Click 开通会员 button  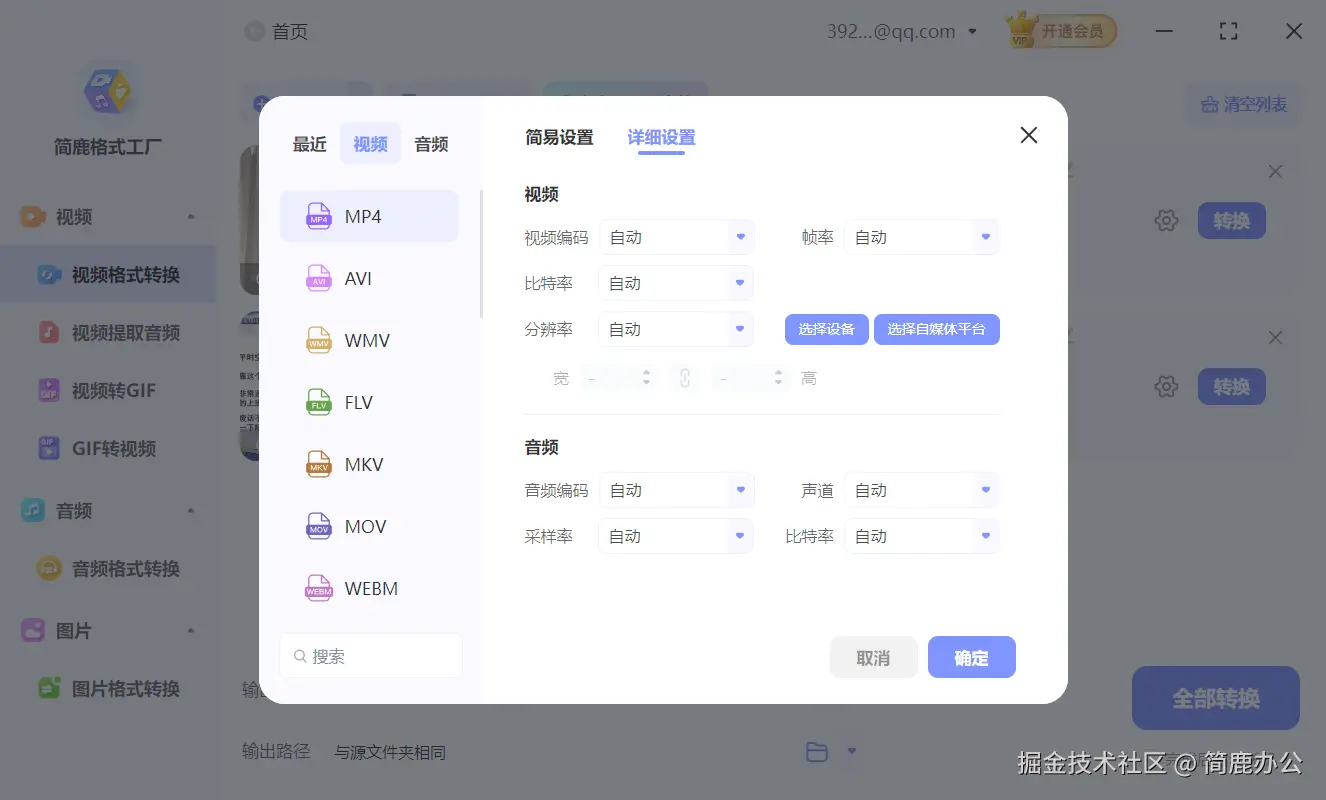1061,31
